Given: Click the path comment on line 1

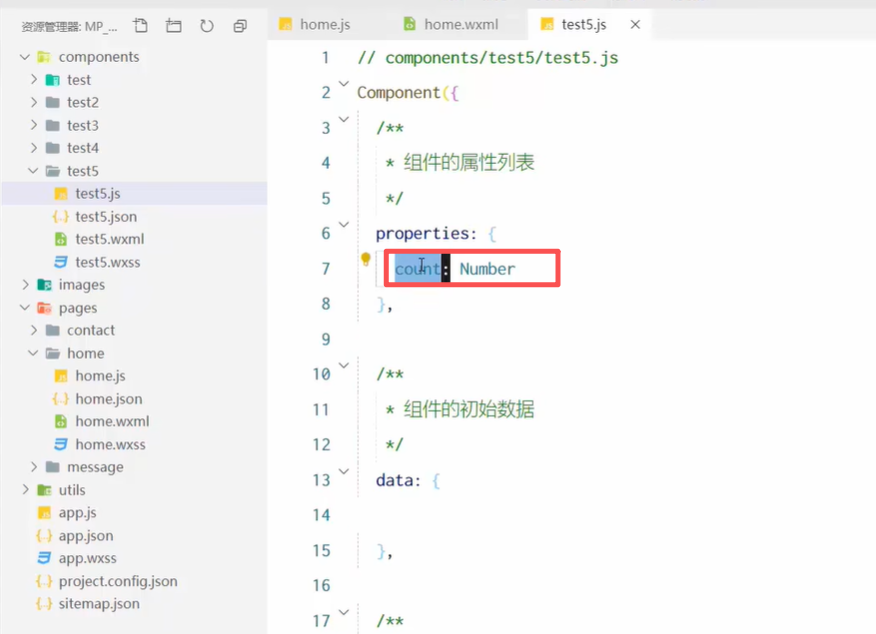Looking at the screenshot, I should coord(488,58).
